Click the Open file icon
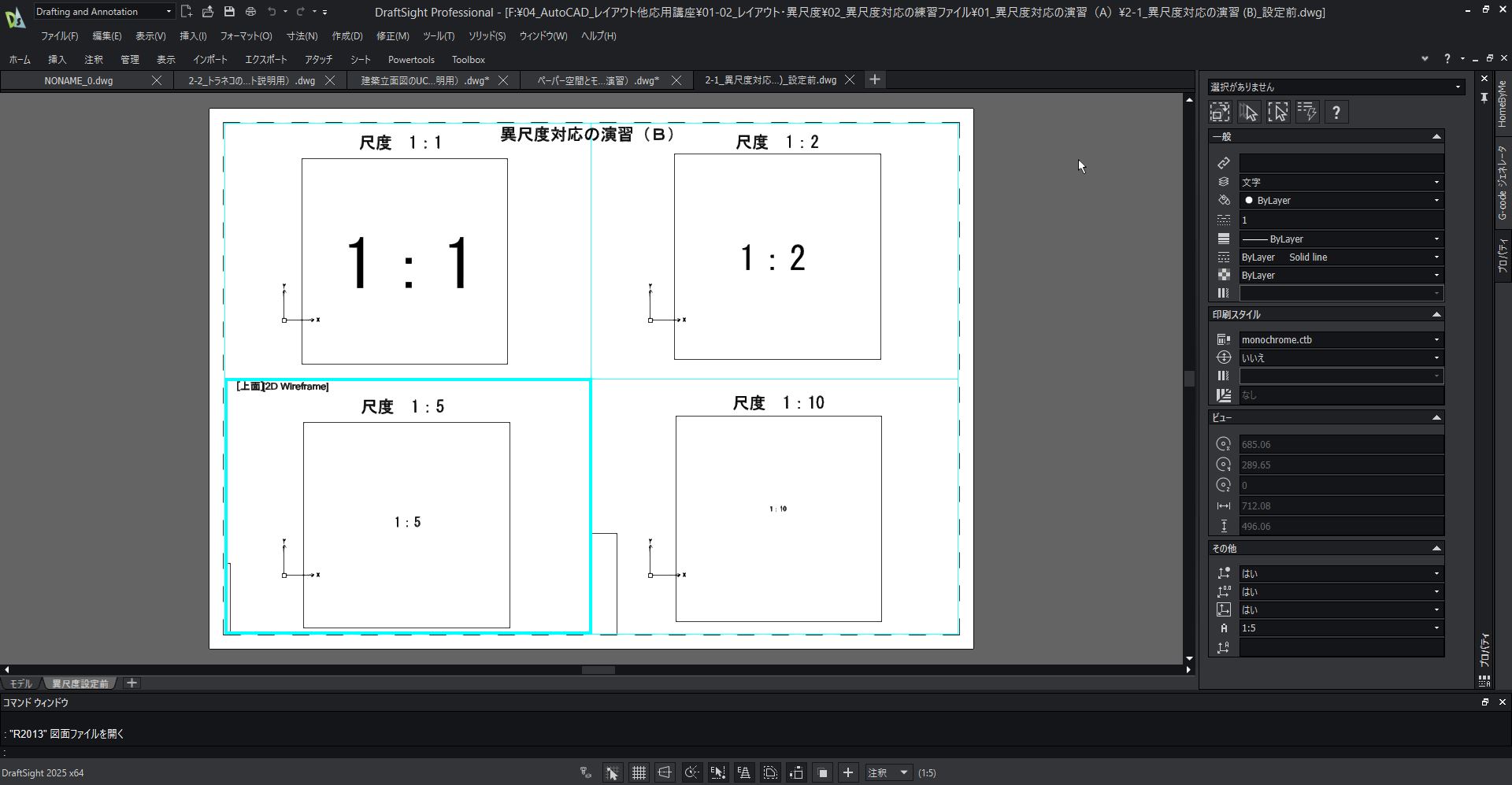Viewport: 1512px width, 785px height. pyautogui.click(x=207, y=12)
